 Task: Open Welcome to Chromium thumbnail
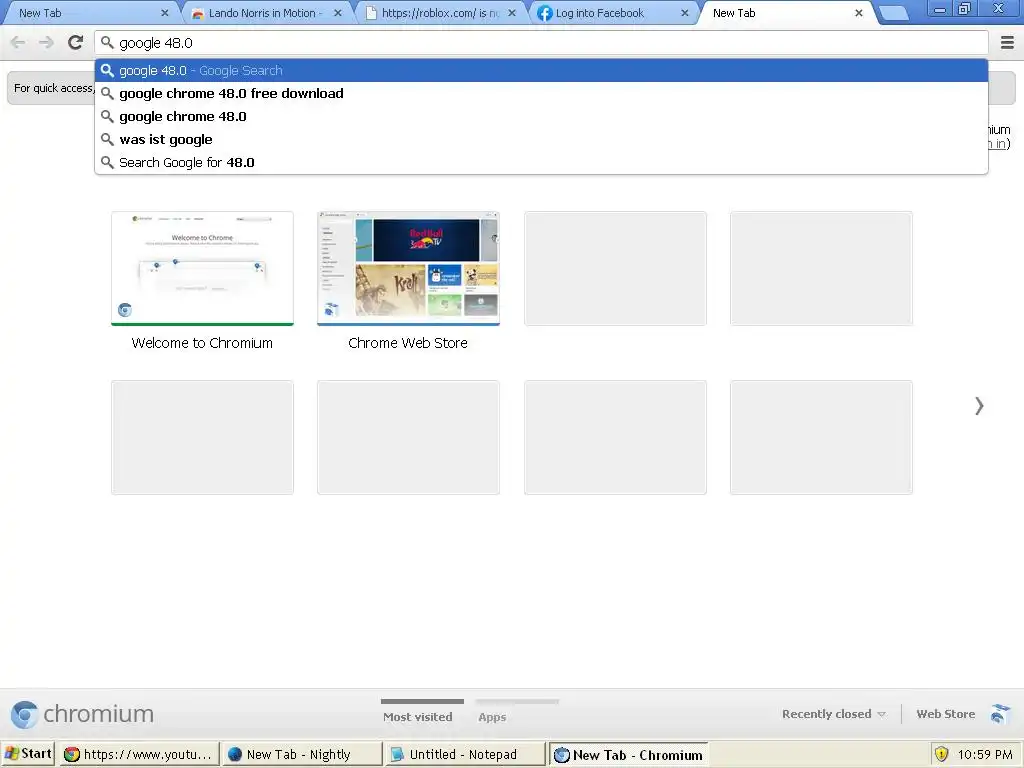(202, 268)
